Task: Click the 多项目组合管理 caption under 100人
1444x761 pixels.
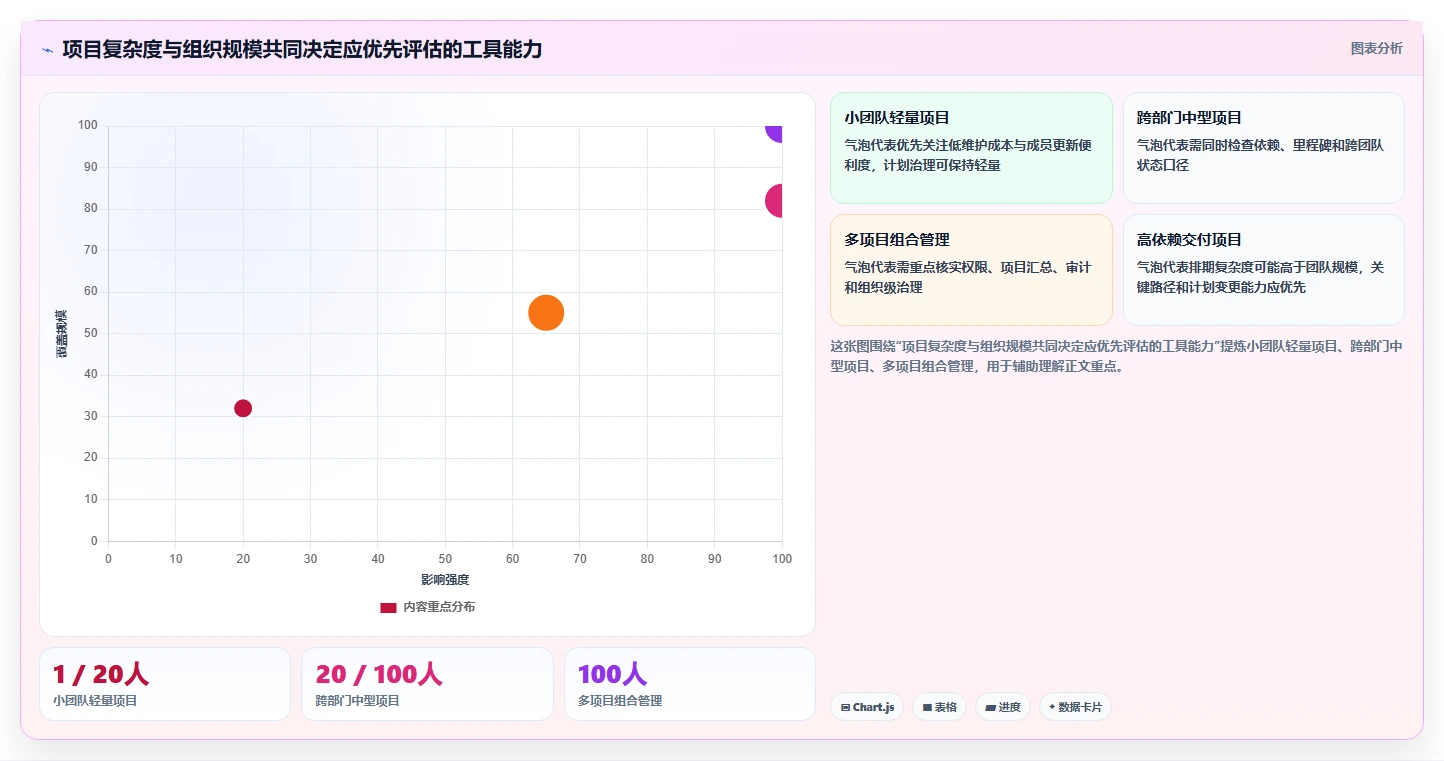Action: tap(620, 701)
